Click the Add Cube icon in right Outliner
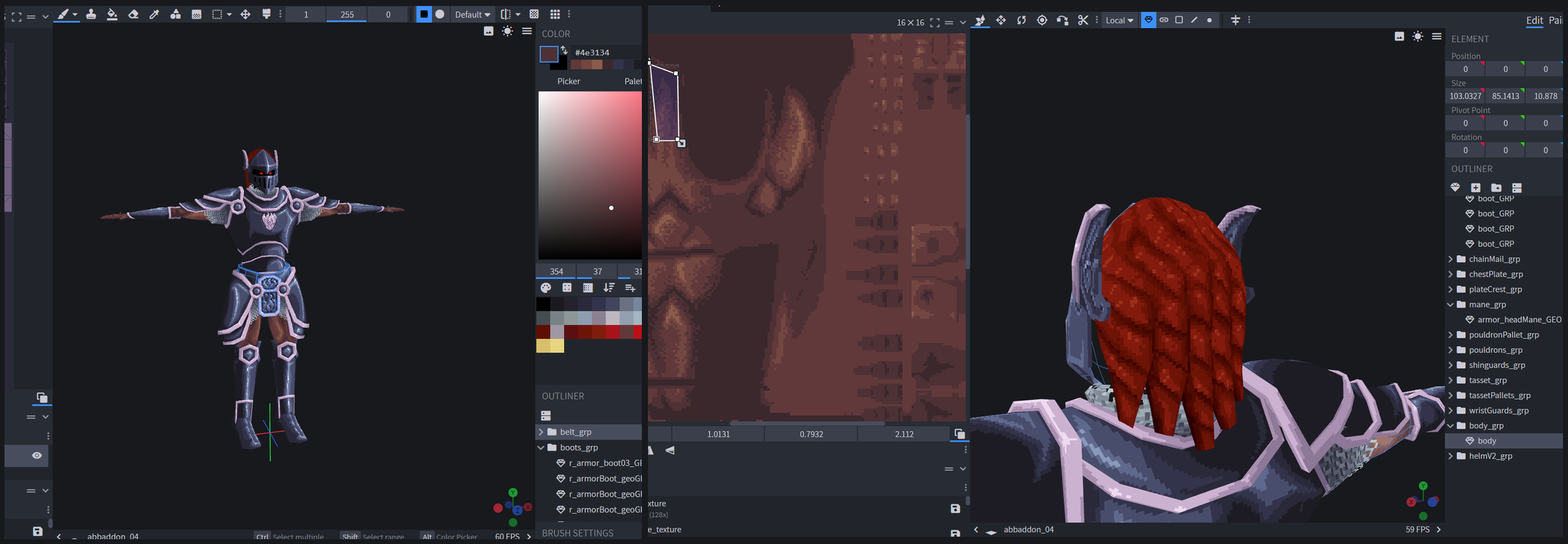The image size is (1568, 544). 1476,187
